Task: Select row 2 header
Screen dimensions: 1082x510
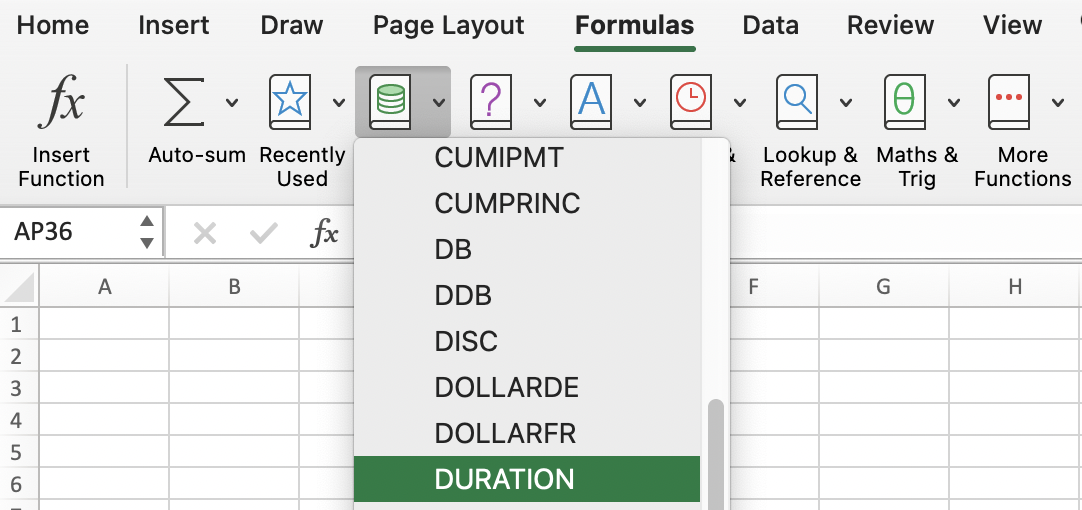Action: coord(19,355)
